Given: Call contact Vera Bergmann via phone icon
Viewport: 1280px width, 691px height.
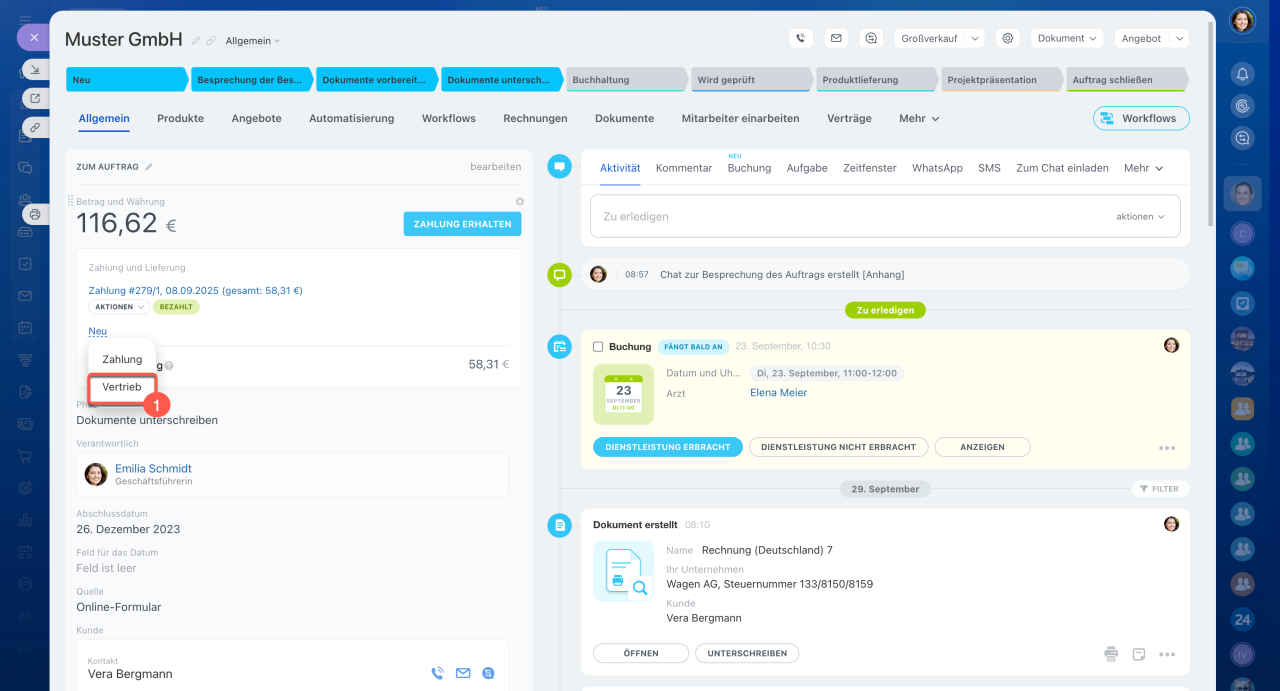Looking at the screenshot, I should tap(437, 674).
